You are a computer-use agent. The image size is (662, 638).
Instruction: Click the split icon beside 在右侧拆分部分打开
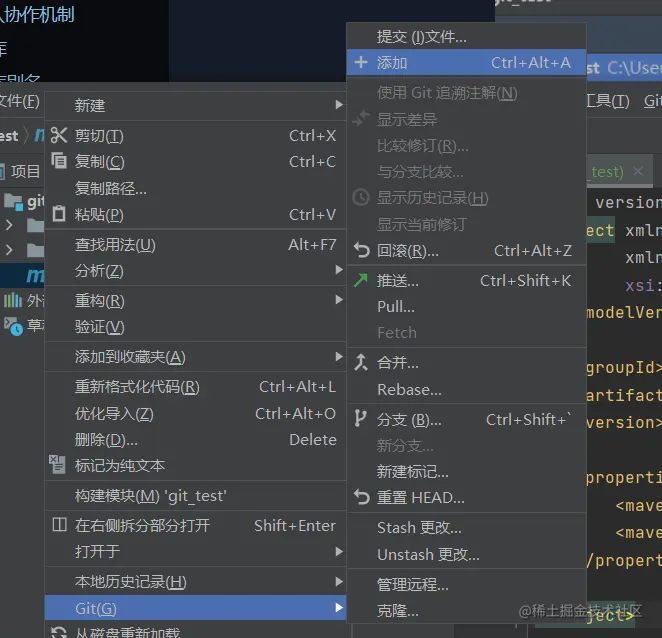[59, 525]
